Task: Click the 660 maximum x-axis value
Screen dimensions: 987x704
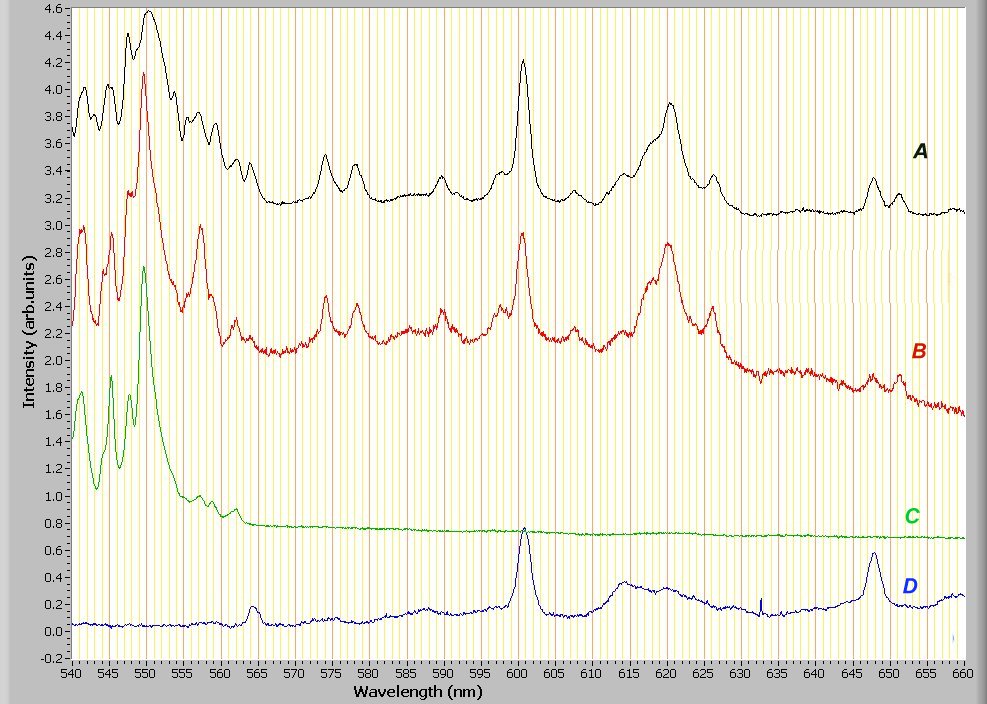Action: (x=964, y=675)
